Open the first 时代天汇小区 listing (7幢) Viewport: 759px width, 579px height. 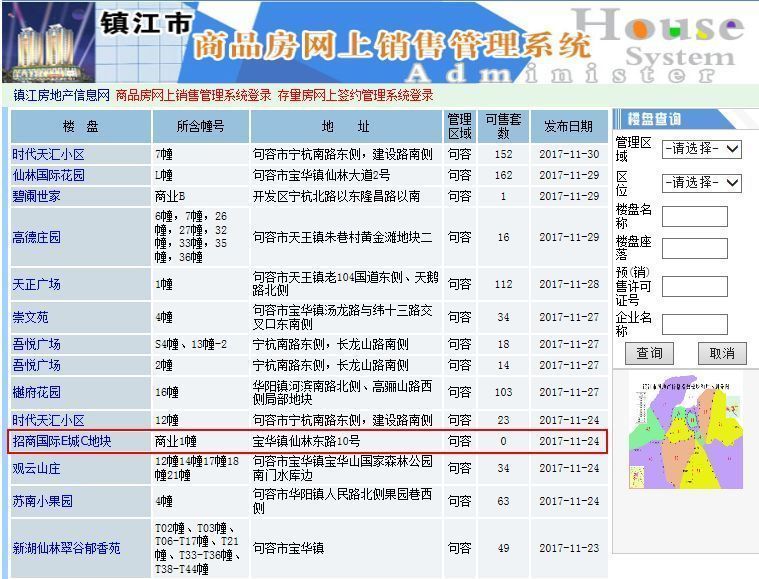pyautogui.click(x=48, y=154)
